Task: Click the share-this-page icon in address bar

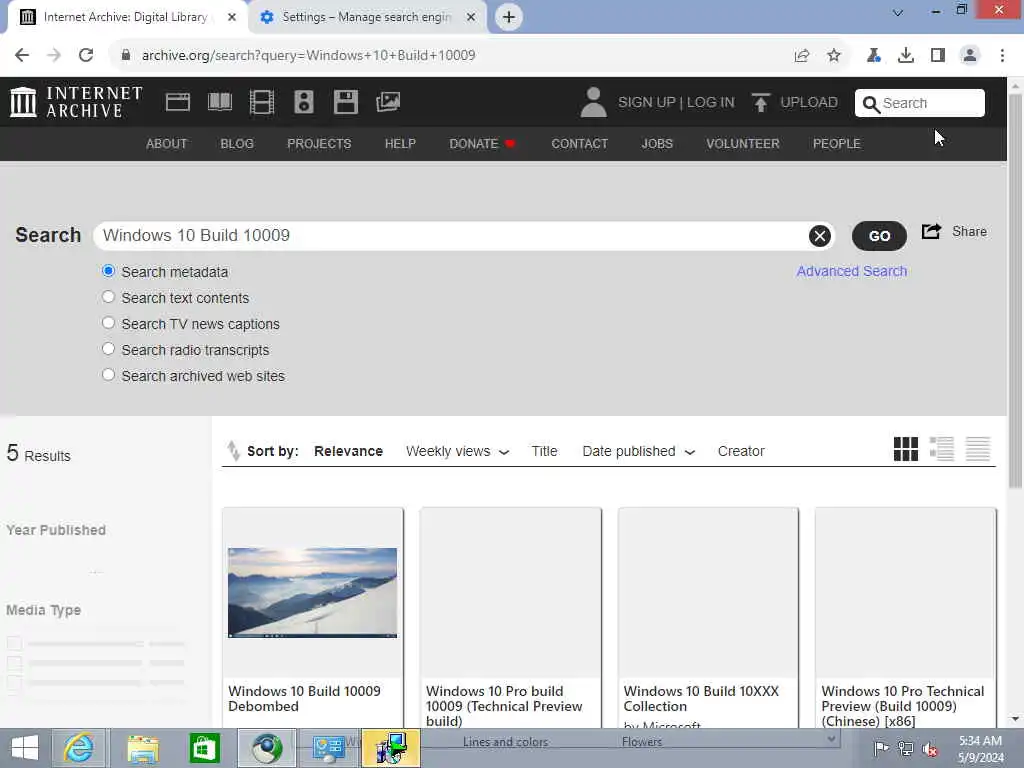Action: pos(802,55)
